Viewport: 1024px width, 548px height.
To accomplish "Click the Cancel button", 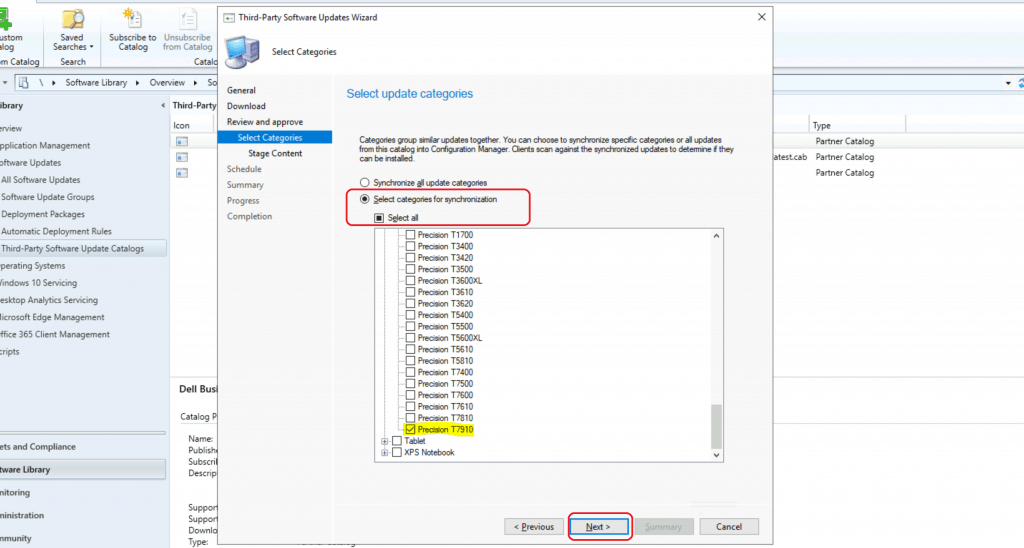I will [729, 526].
